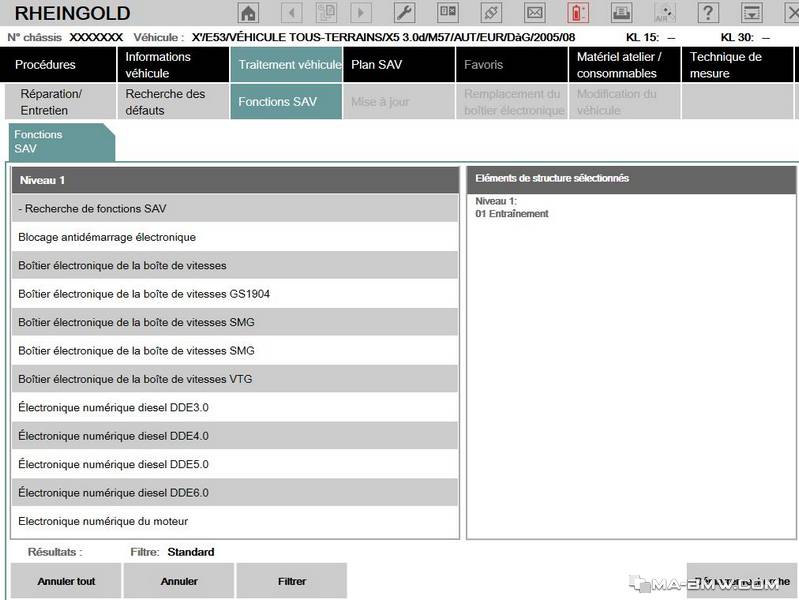Open the Informations véhicule tab
The height and width of the screenshot is (600, 799).
click(173, 65)
